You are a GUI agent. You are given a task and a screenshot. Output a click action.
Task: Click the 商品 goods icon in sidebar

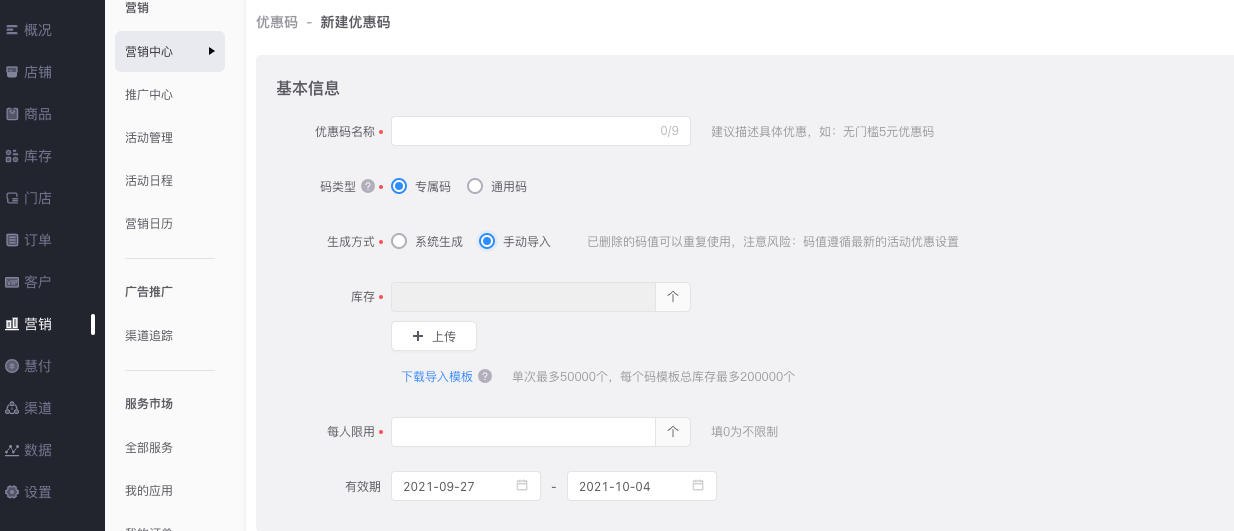click(x=12, y=114)
